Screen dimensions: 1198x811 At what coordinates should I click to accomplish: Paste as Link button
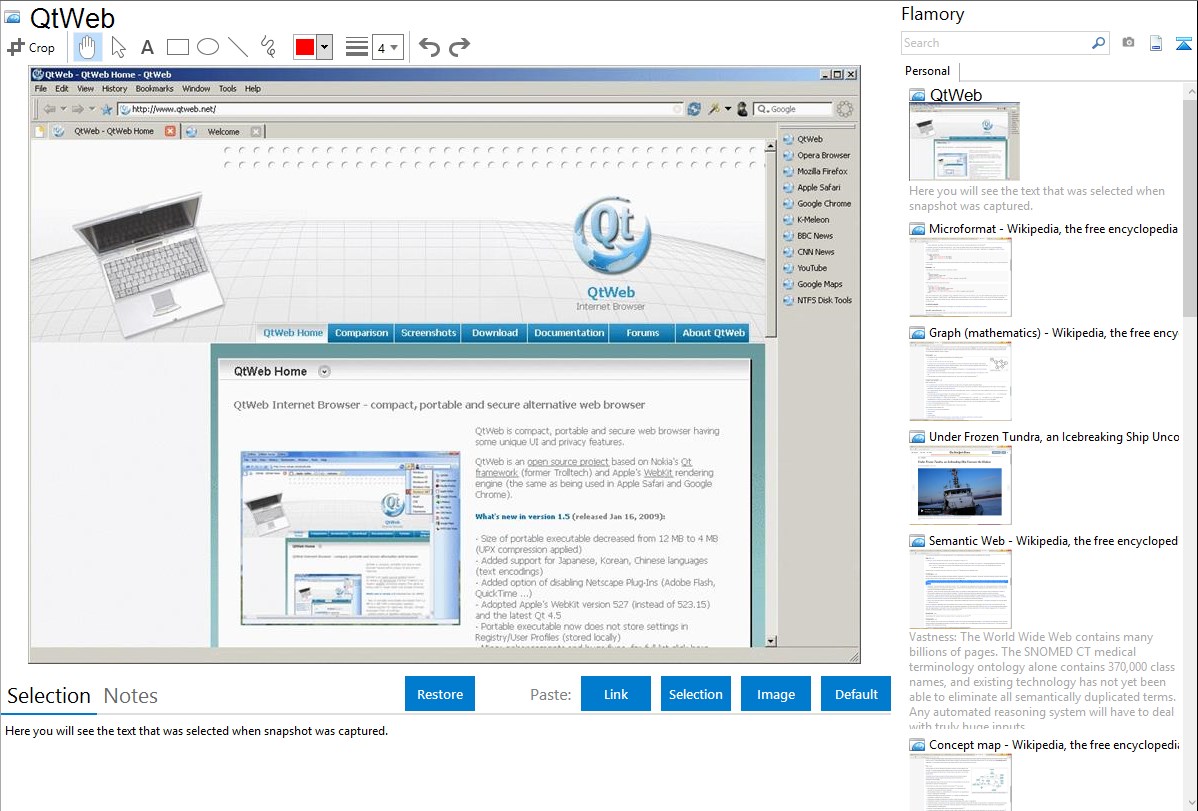pyautogui.click(x=616, y=694)
